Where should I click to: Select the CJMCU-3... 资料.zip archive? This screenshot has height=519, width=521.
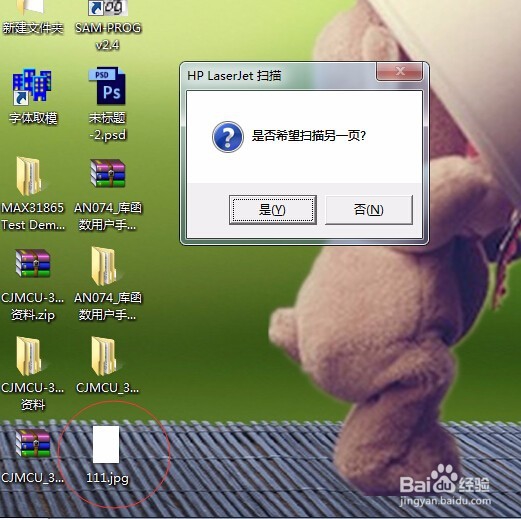click(32, 285)
